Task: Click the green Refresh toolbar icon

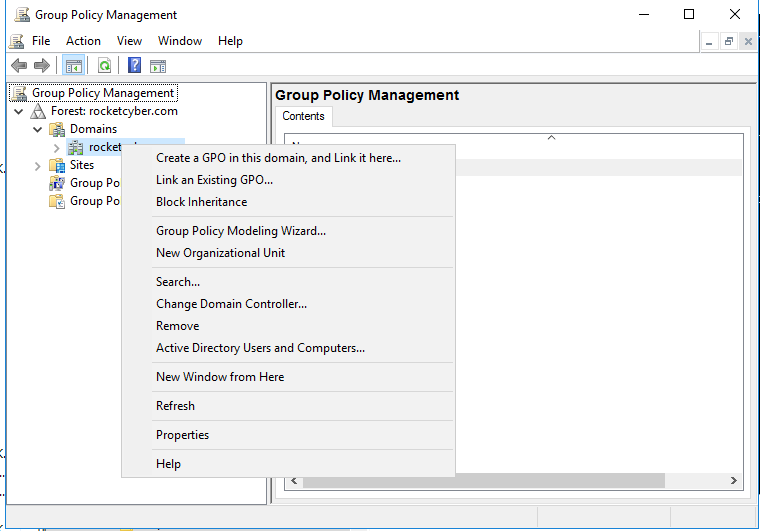Action: point(105,65)
